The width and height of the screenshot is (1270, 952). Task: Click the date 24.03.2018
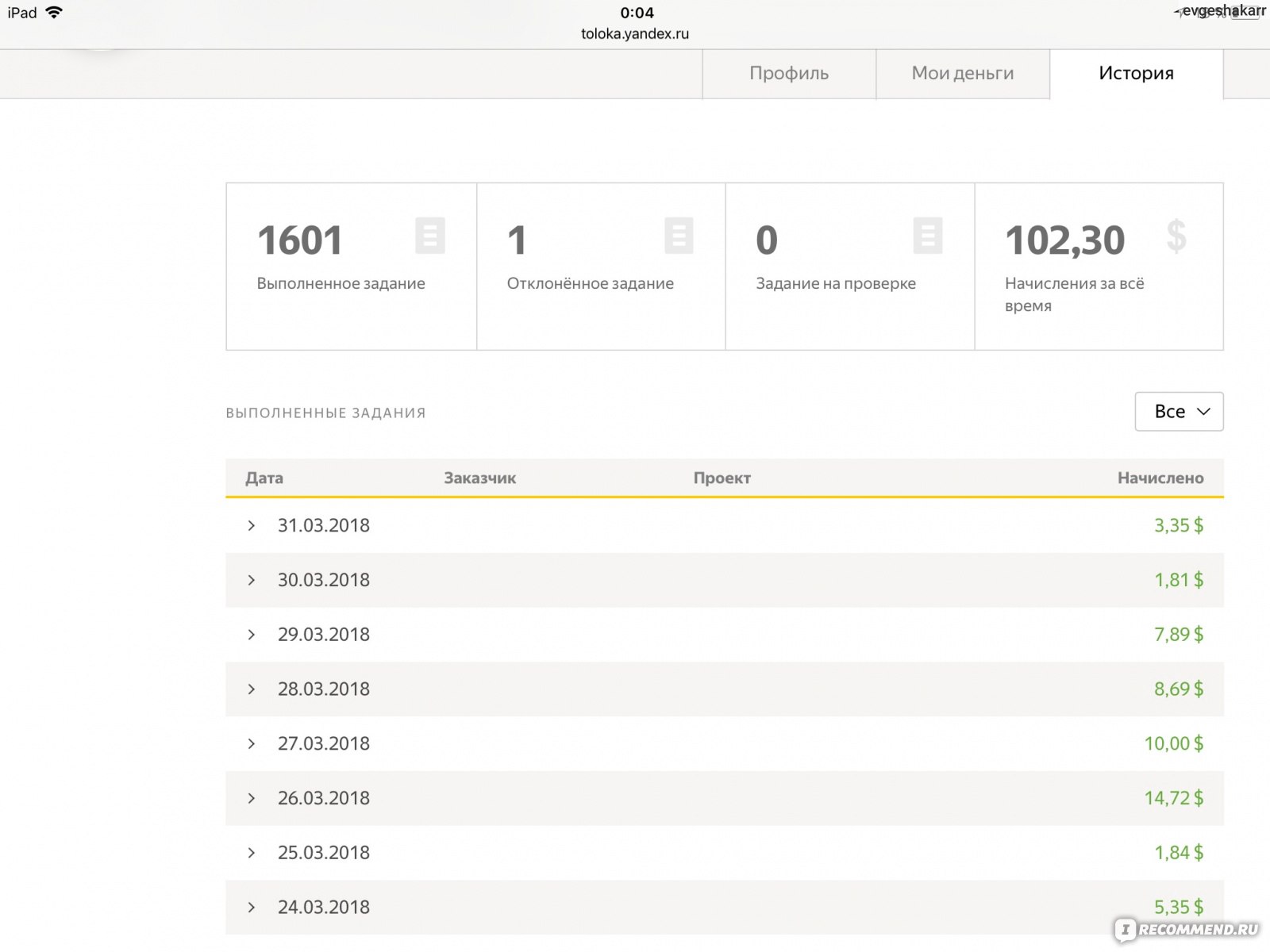point(324,907)
